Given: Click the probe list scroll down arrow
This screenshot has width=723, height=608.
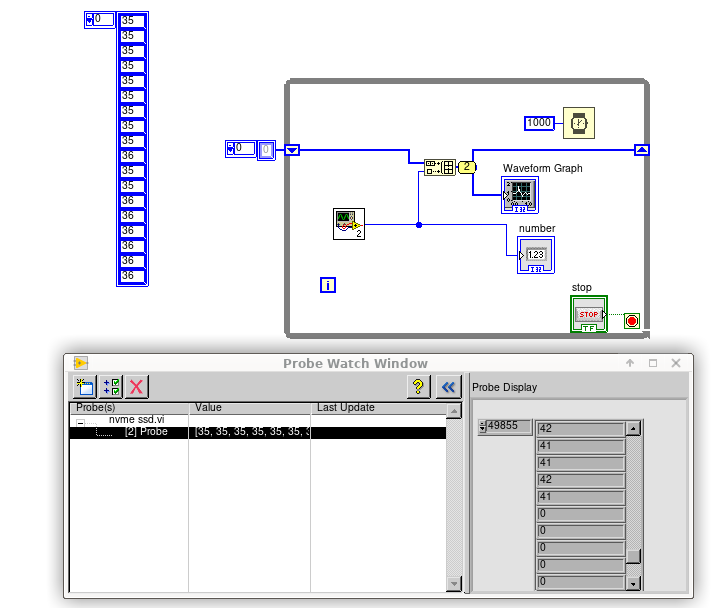Looking at the screenshot, I should pyautogui.click(x=454, y=584).
